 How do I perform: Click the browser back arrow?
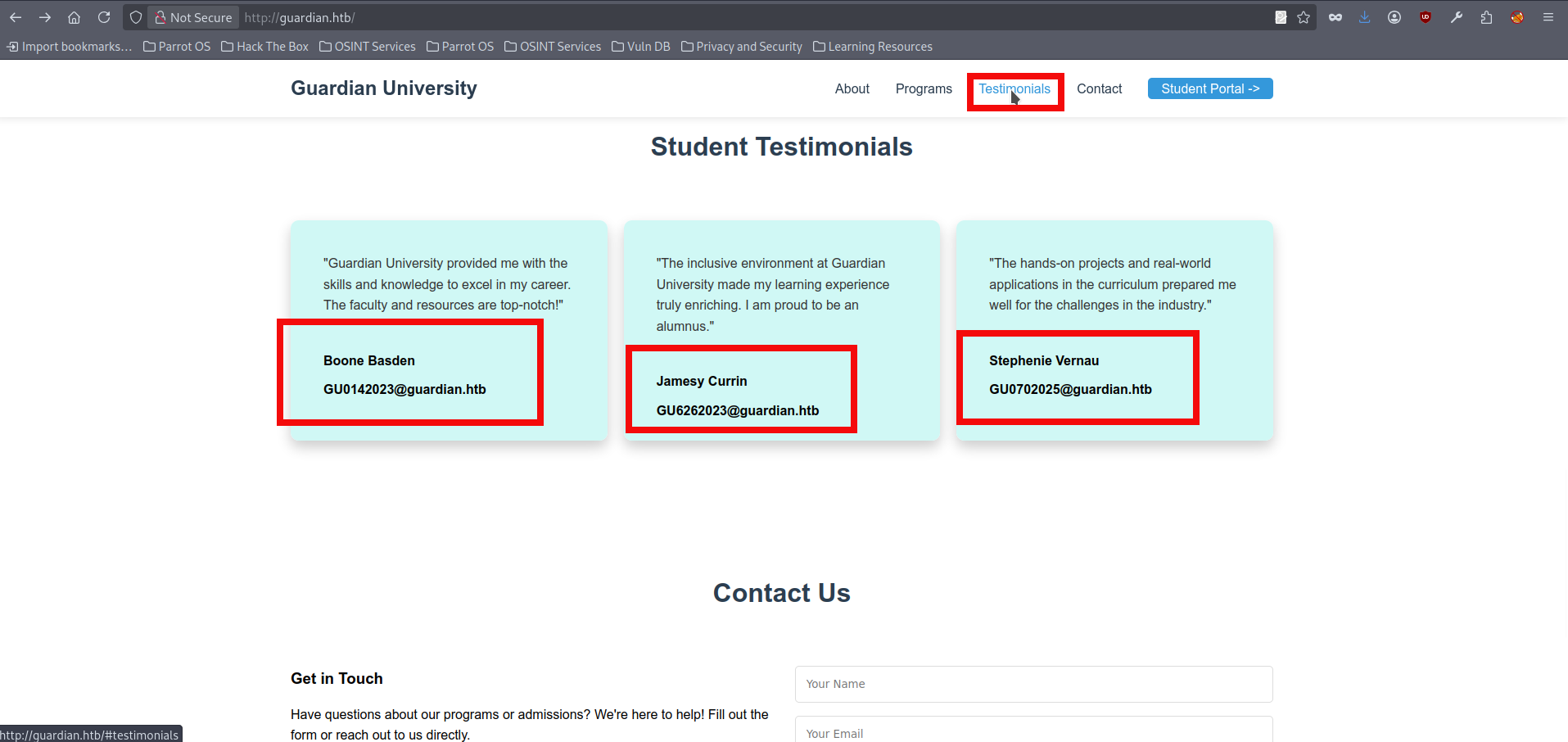16,17
